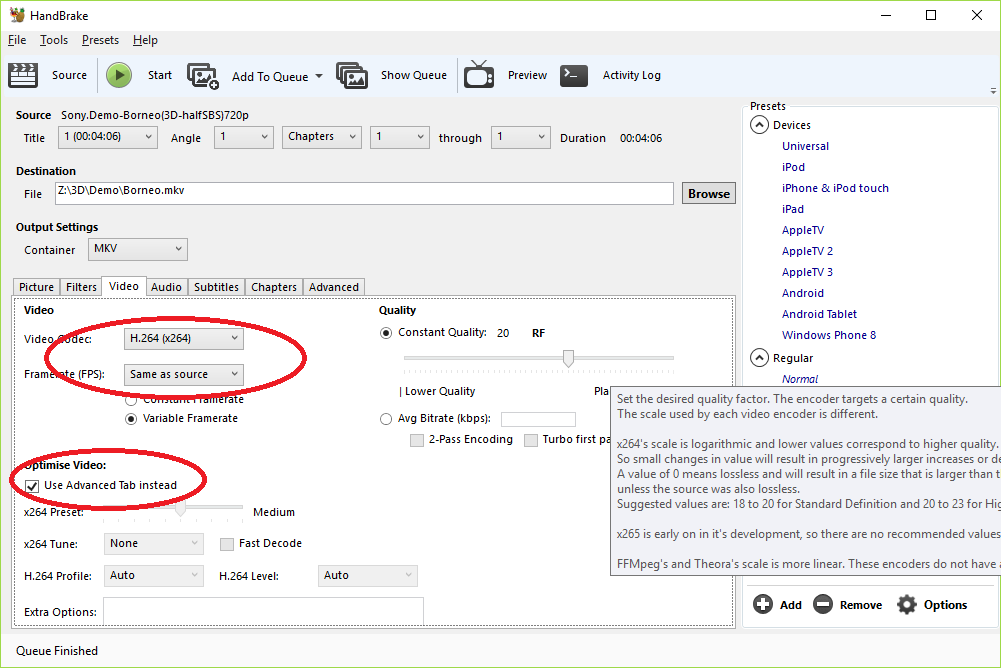Click the Add preset plus icon

[x=763, y=604]
